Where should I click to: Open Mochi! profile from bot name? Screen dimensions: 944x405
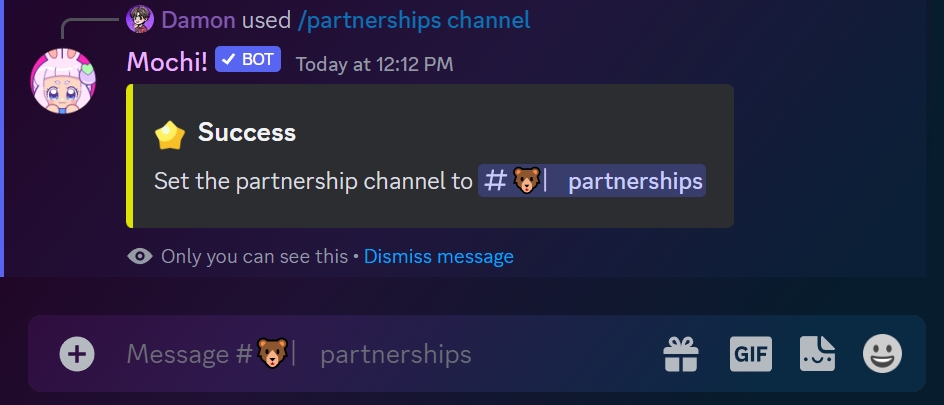click(167, 62)
